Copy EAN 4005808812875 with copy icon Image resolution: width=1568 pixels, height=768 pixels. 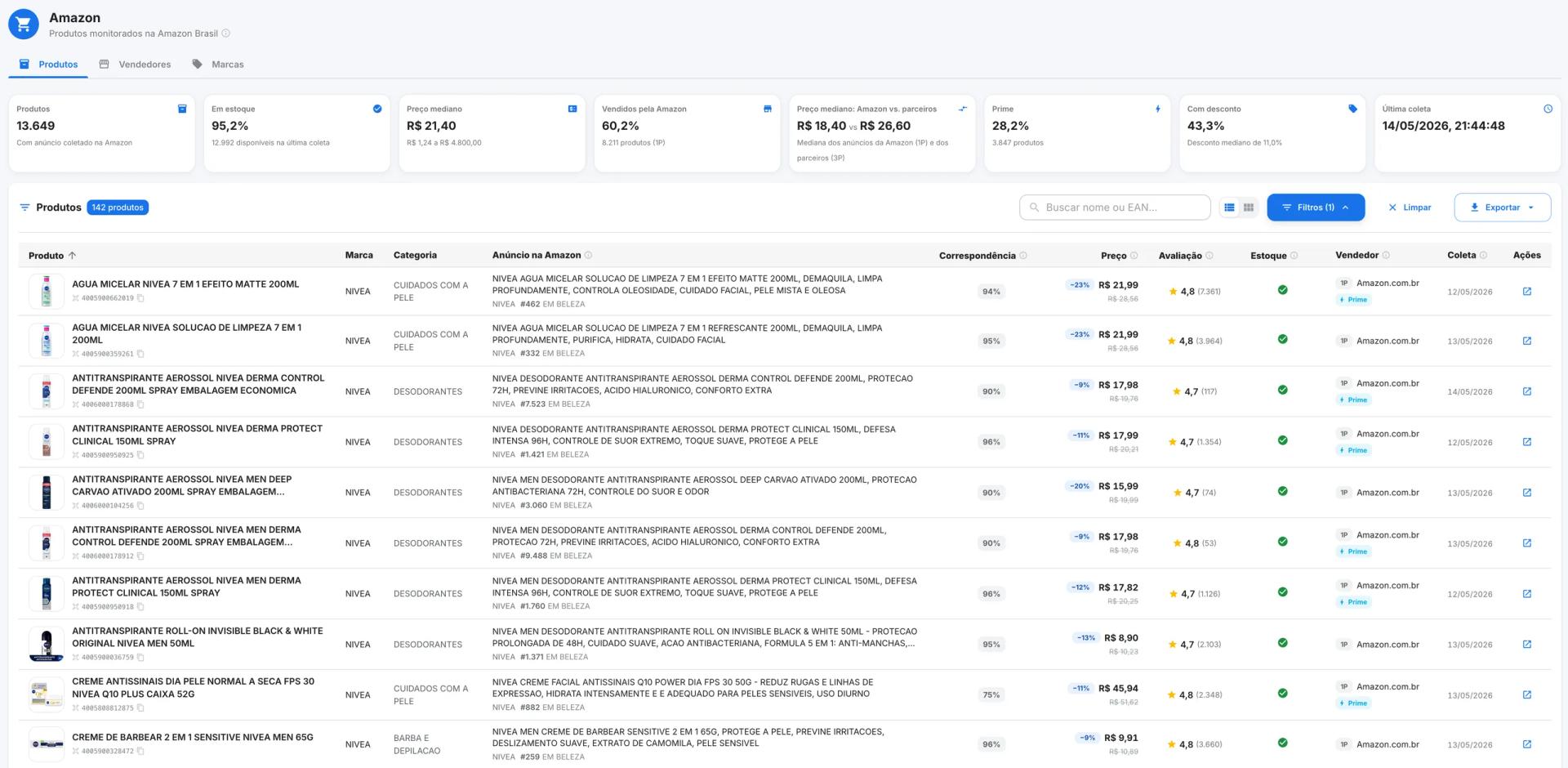(x=140, y=708)
